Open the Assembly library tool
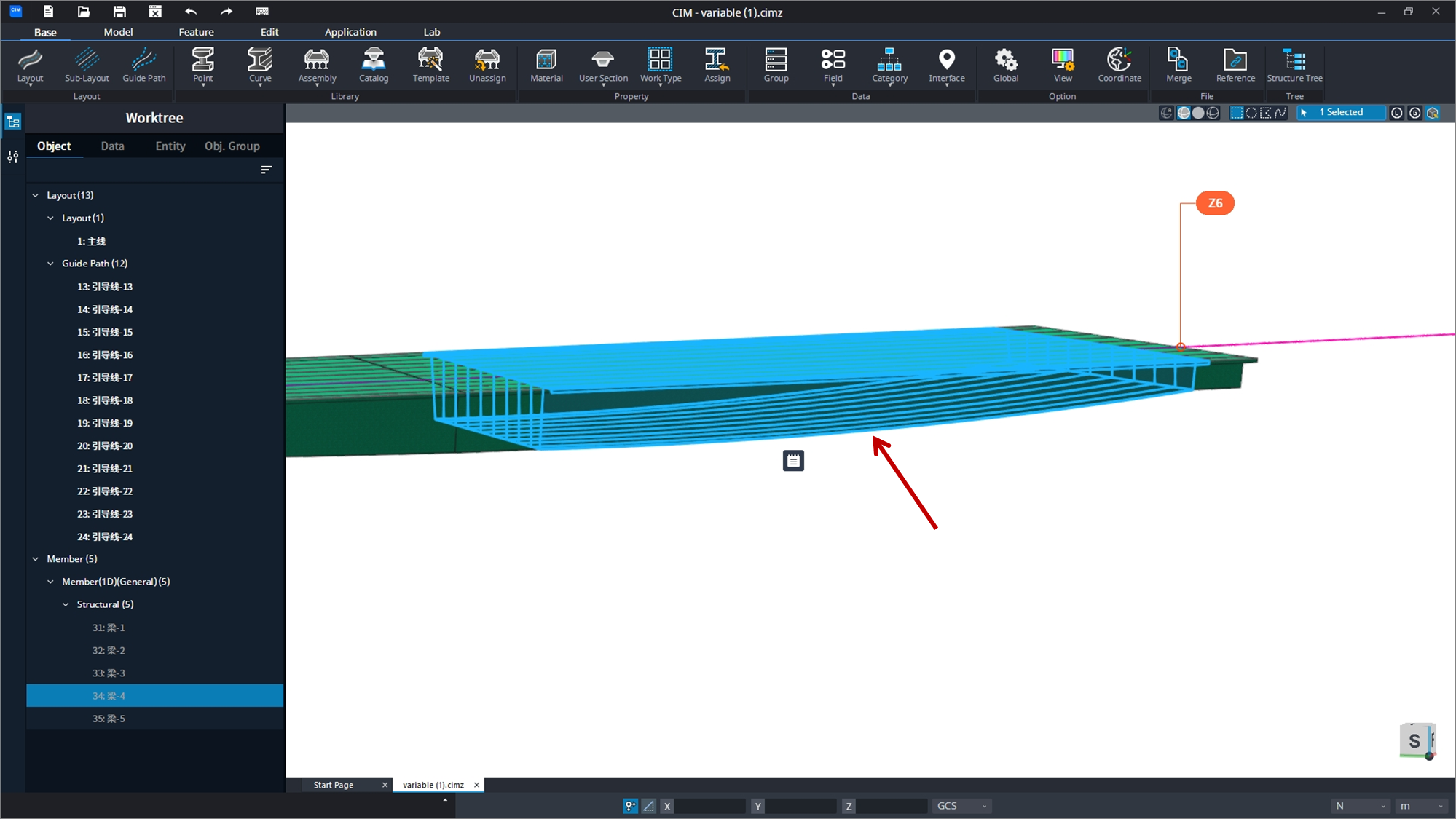 tap(317, 66)
